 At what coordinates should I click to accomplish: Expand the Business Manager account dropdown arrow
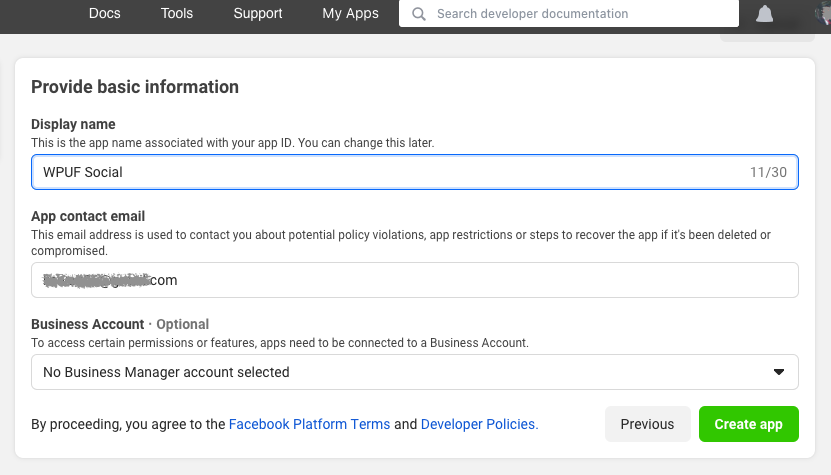pyautogui.click(x=779, y=372)
